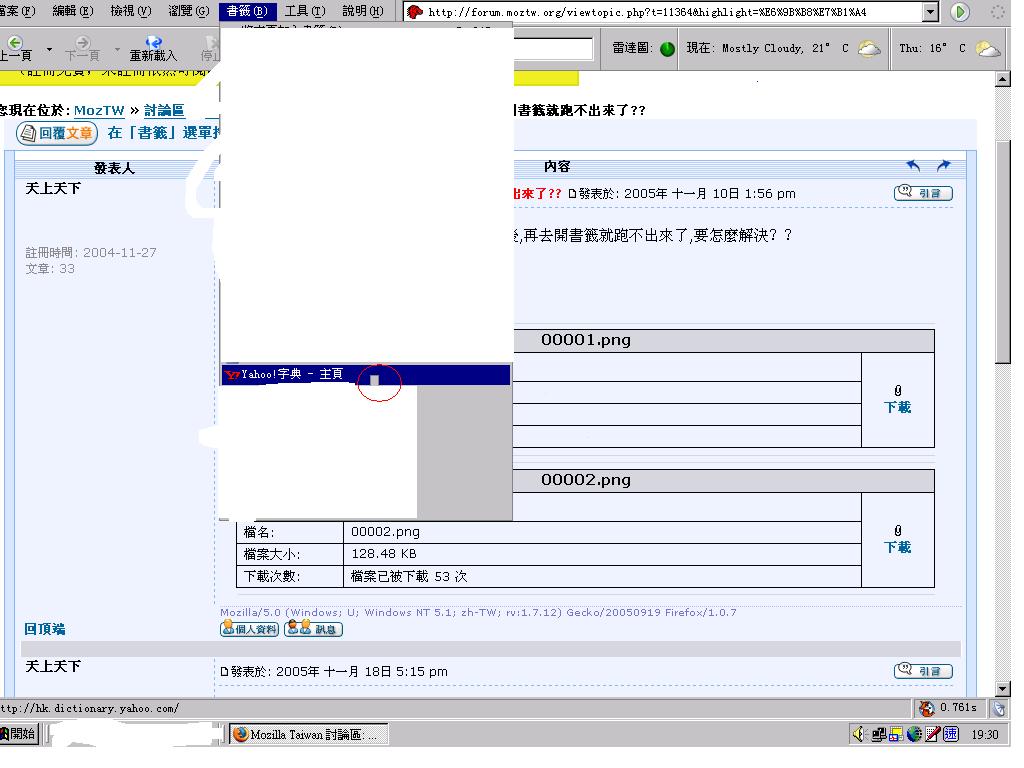
Task: Click the next-topic right arrow icon
Action: (943, 166)
